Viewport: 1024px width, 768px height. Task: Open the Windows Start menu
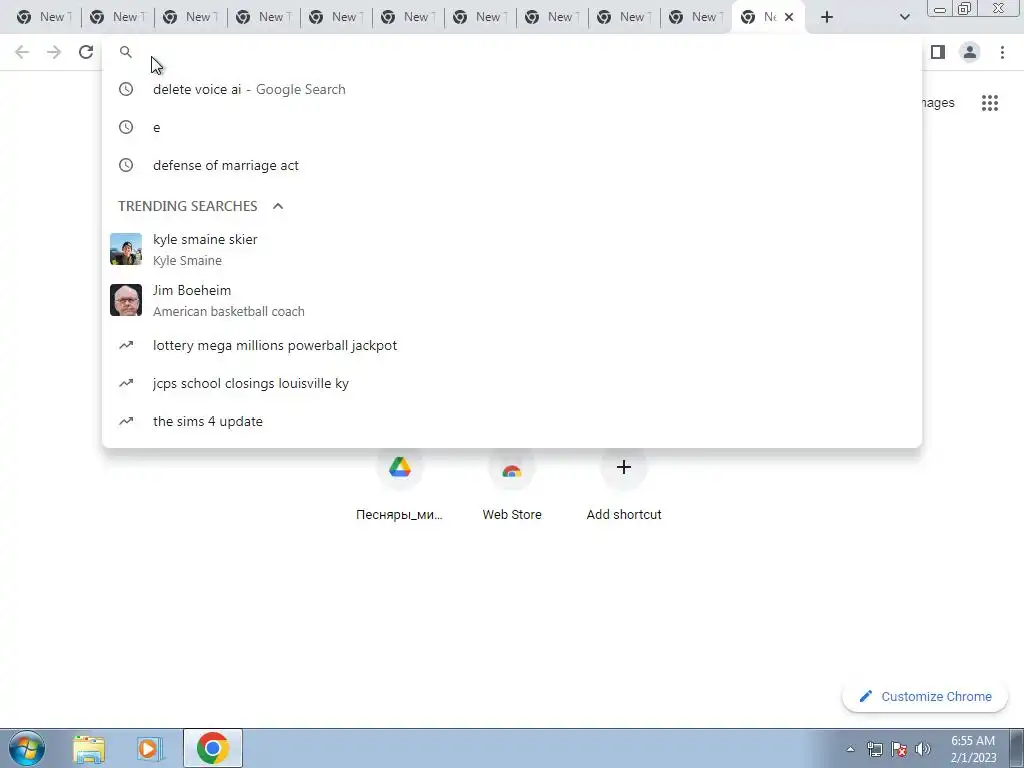coord(27,748)
